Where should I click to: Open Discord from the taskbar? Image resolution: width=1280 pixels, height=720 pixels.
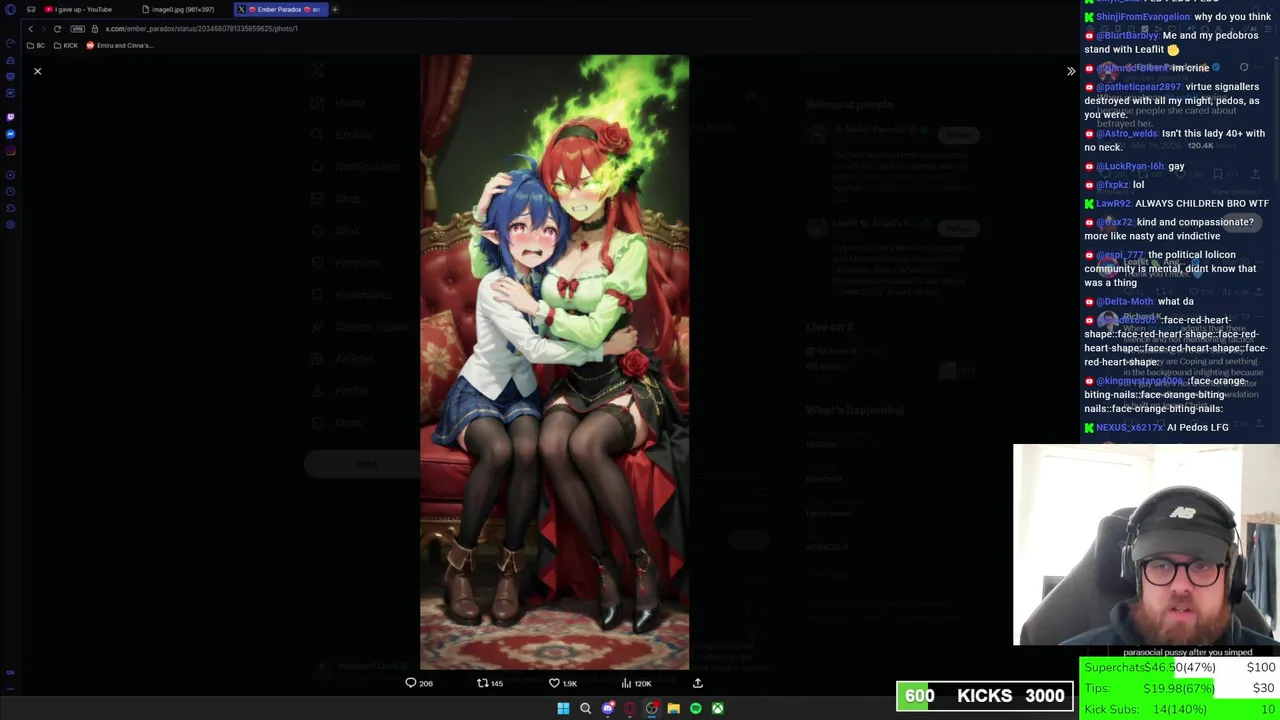[607, 708]
